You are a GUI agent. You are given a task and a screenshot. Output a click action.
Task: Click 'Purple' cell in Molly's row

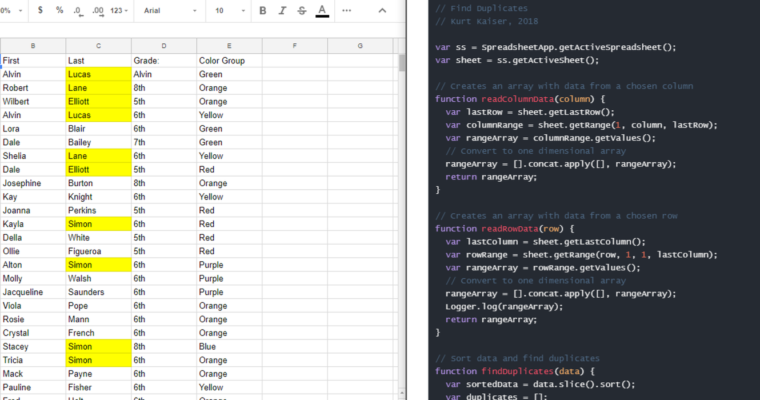[x=229, y=278]
